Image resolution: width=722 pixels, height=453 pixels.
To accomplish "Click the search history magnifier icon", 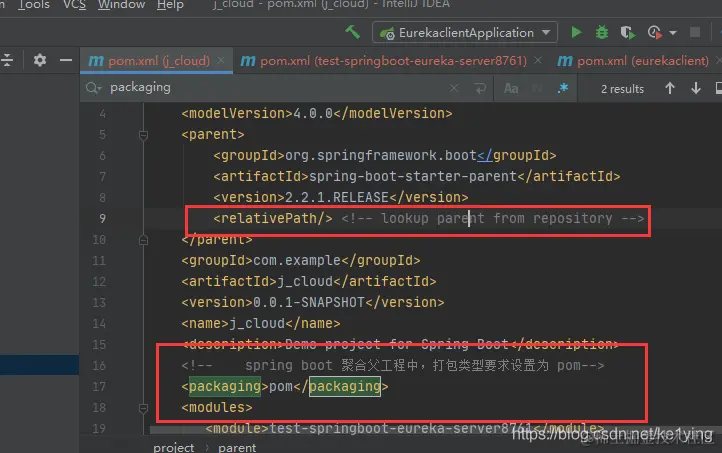I will click(x=93, y=87).
